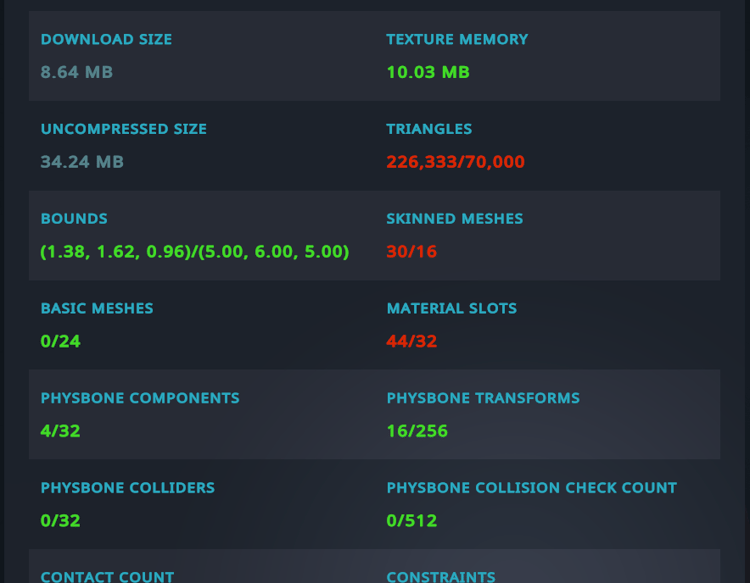
Task: Select the PHYSBONE TRANSFORMS label
Action: coord(483,398)
